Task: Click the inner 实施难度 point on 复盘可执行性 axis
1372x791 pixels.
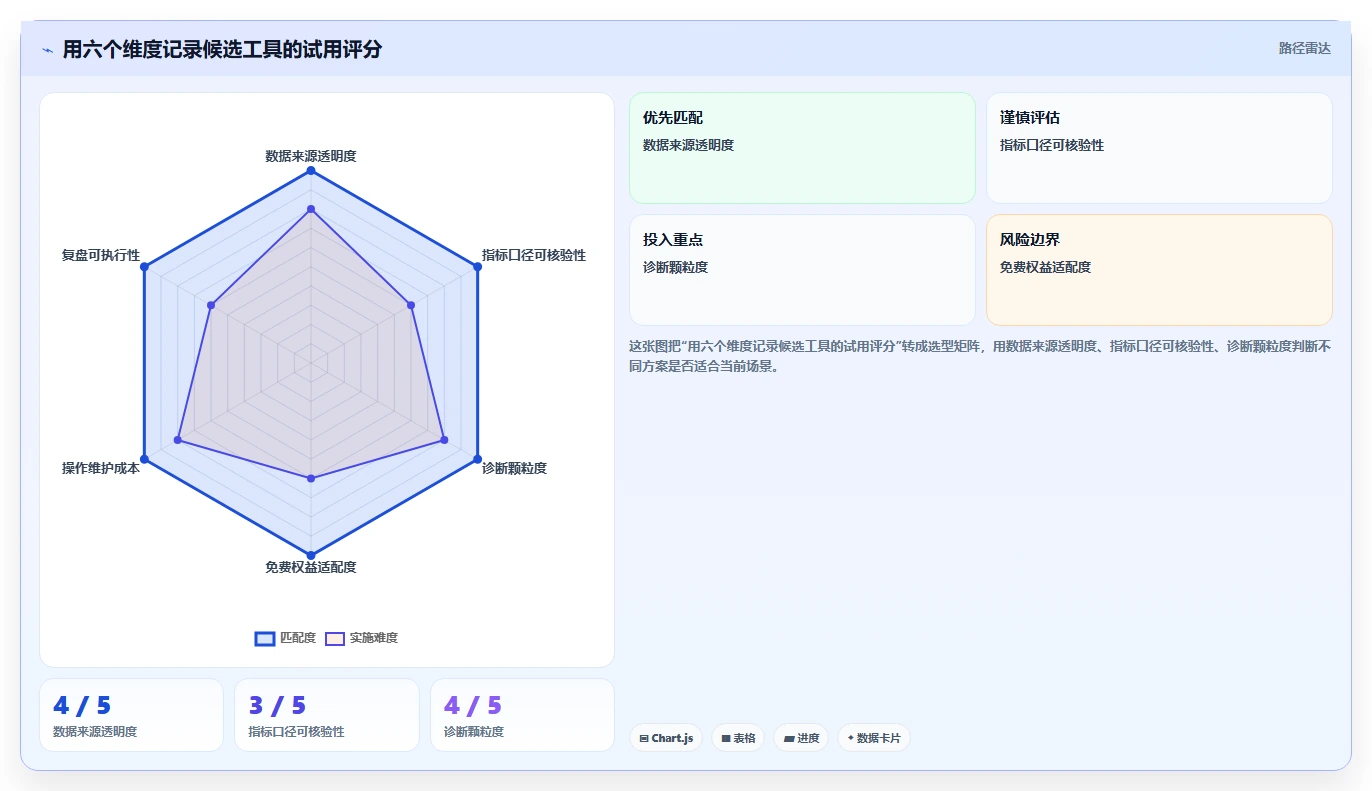Action: click(x=211, y=305)
